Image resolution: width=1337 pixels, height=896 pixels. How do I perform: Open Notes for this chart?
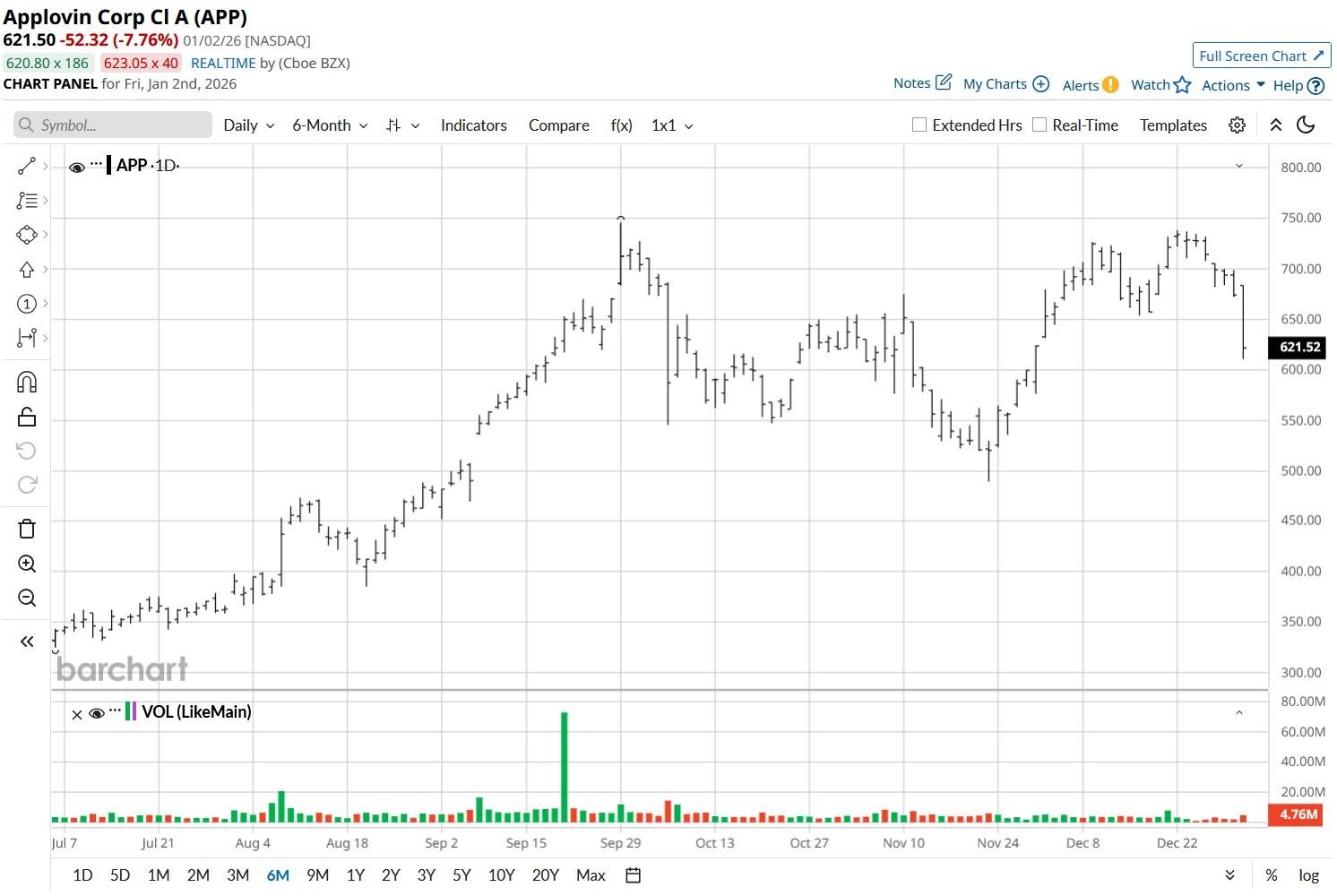pos(922,83)
